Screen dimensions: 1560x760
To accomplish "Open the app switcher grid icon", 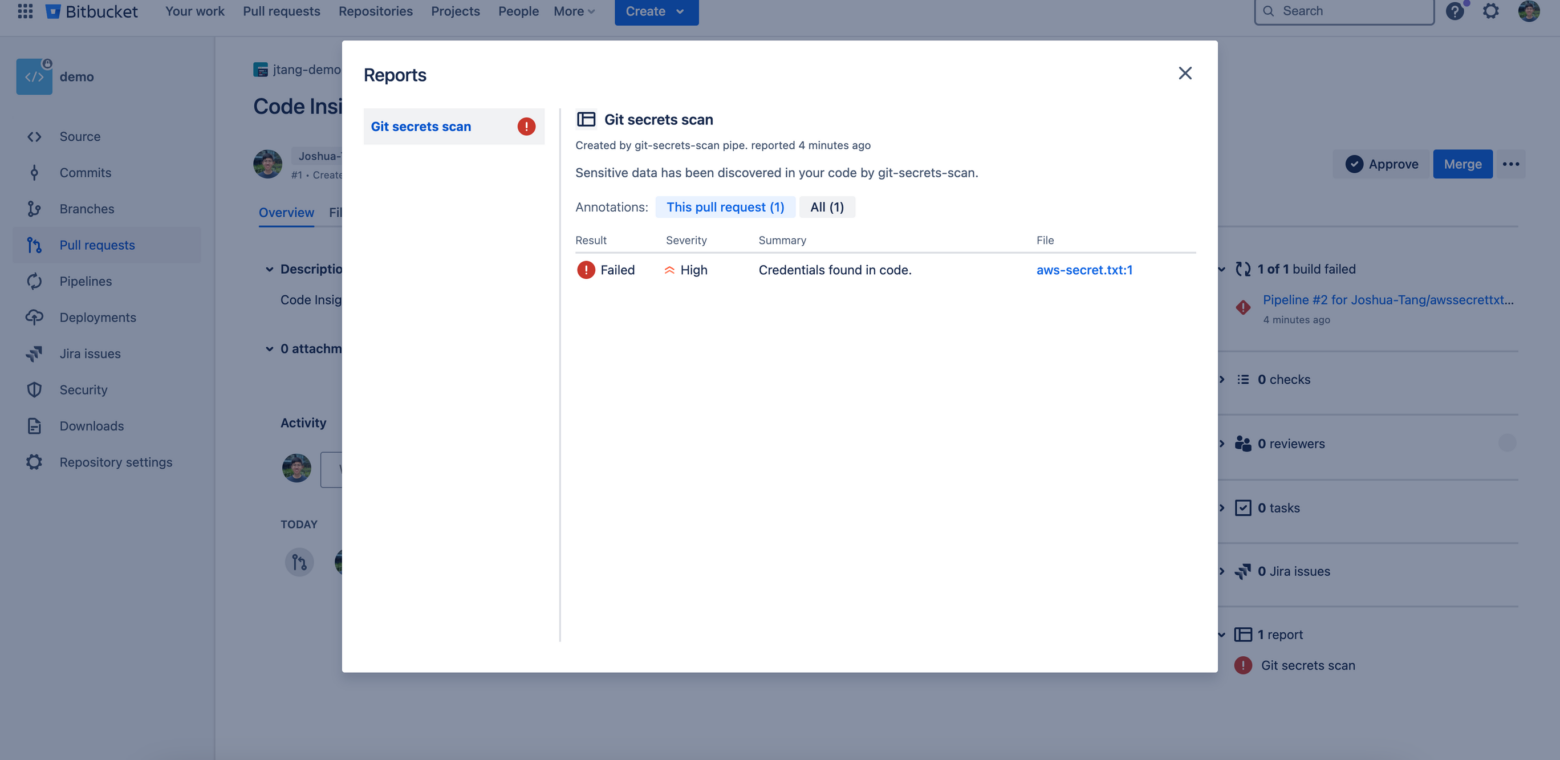I will pyautogui.click(x=25, y=11).
